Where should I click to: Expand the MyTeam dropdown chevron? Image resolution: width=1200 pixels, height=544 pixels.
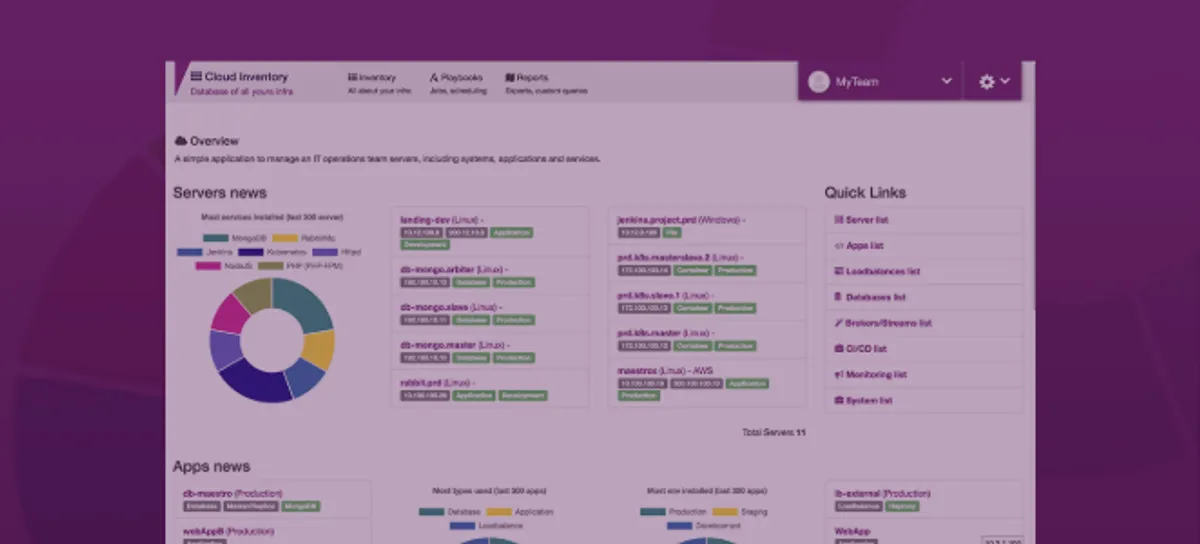click(x=946, y=81)
